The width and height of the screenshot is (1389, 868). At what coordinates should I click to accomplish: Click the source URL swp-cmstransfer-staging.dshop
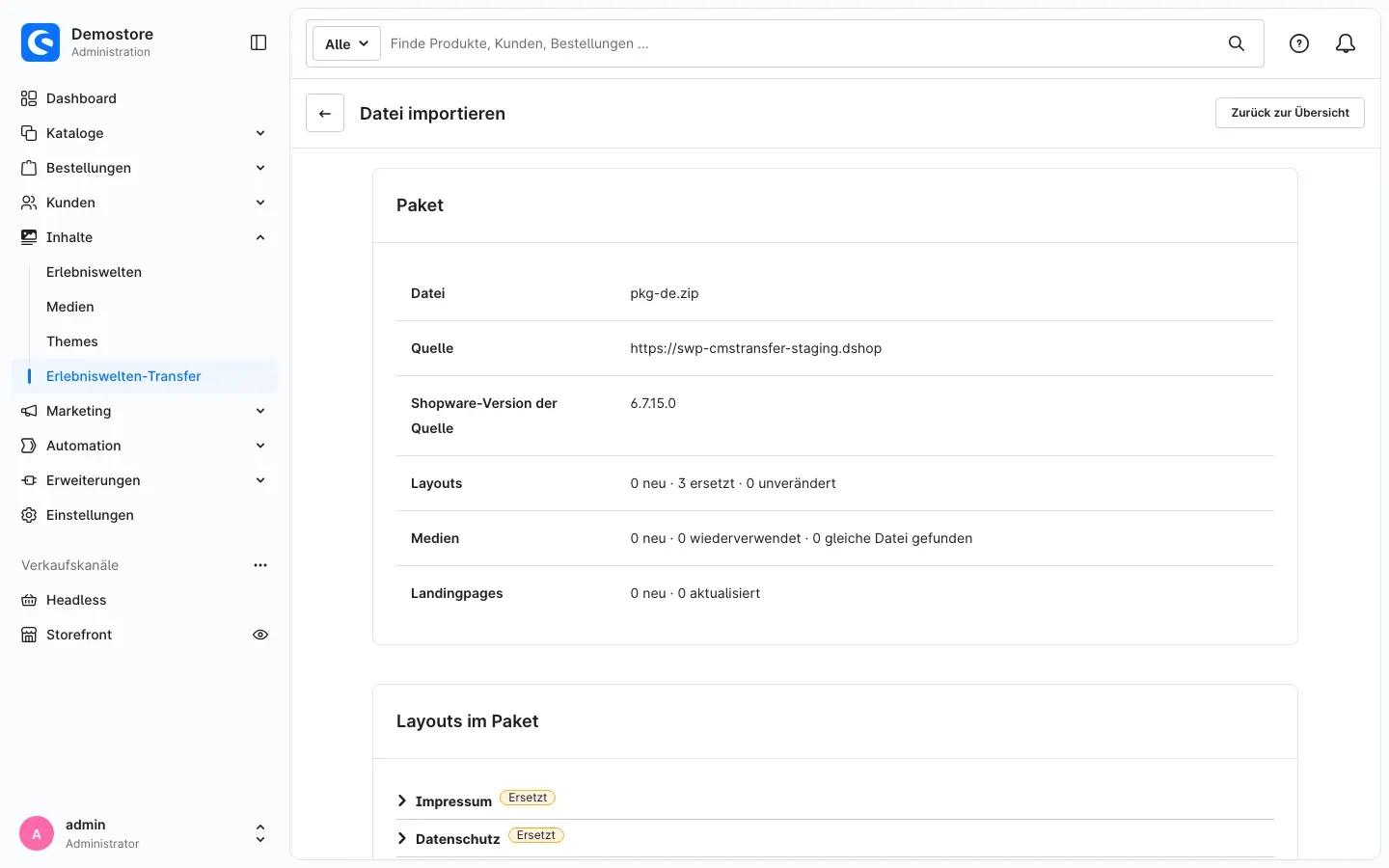755,348
